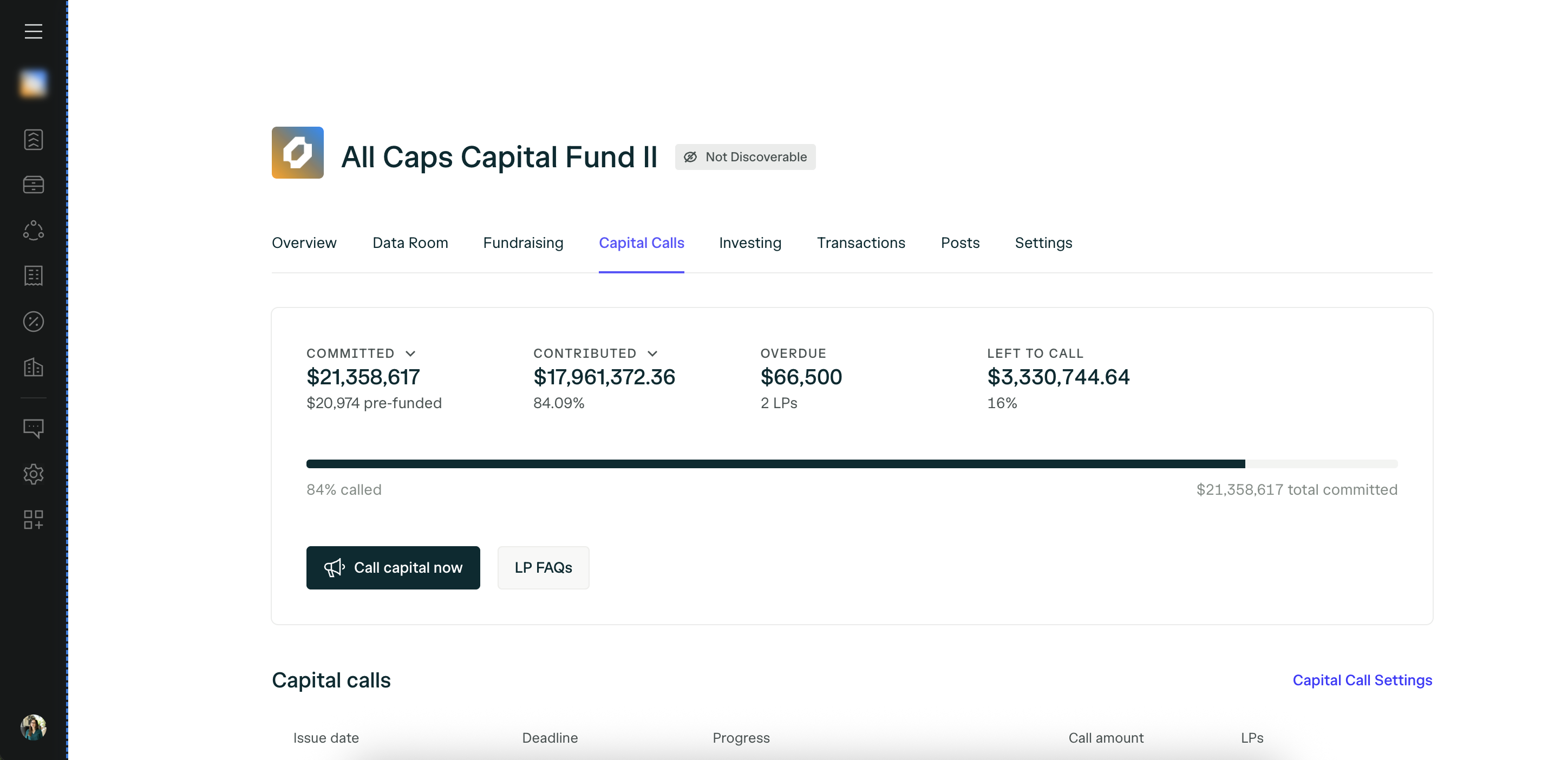
Task: Open the network circle sidebar icon
Action: (x=34, y=230)
